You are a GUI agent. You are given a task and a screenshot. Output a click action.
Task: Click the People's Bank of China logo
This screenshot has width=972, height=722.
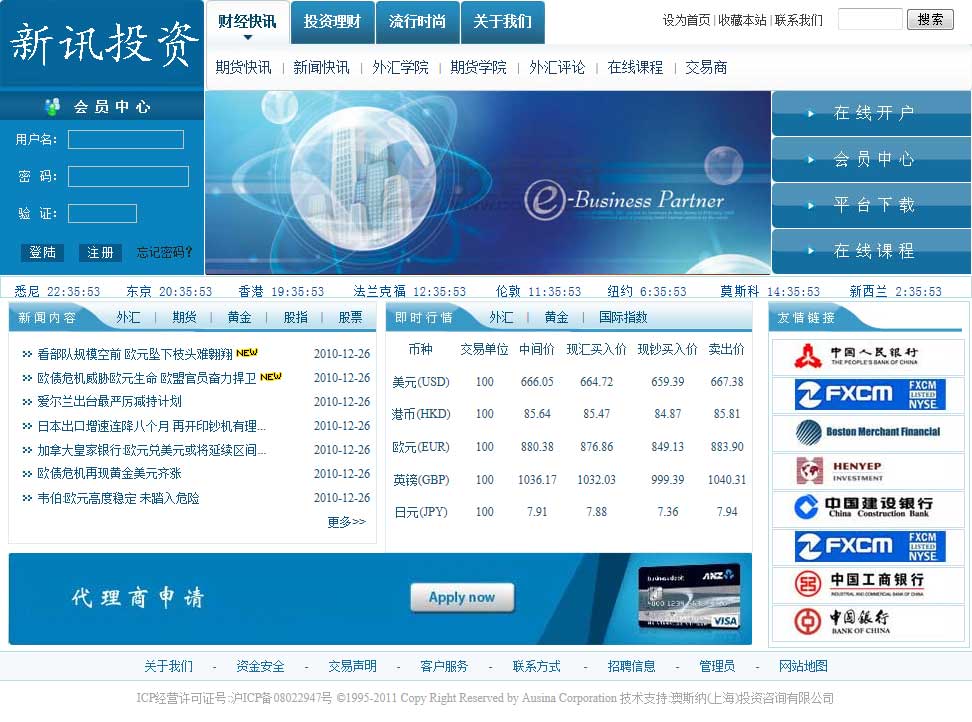tap(867, 357)
